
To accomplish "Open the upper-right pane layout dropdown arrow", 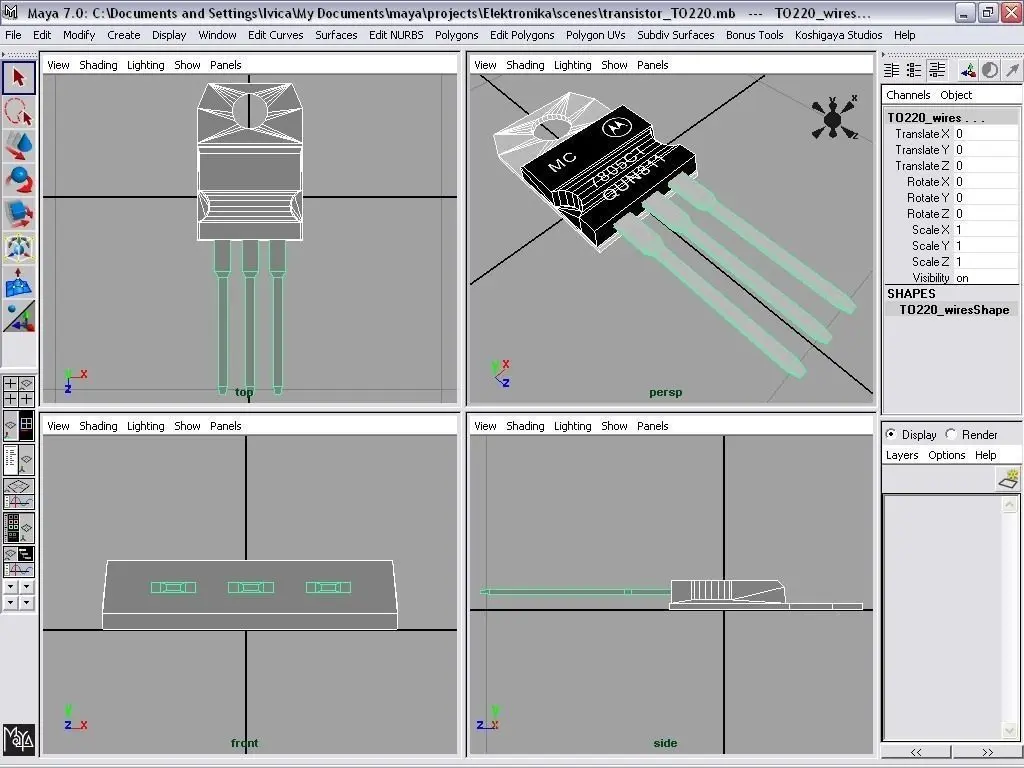I will pyautogui.click(x=26, y=587).
